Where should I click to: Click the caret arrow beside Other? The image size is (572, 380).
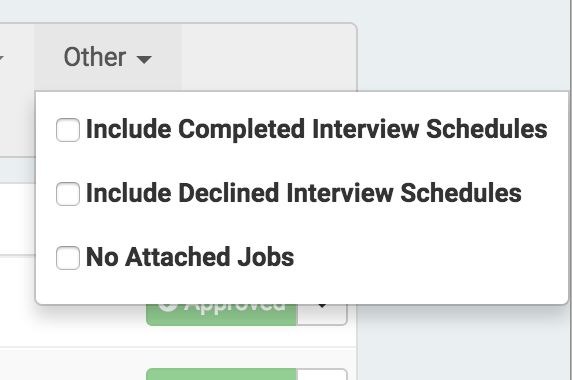tap(144, 59)
